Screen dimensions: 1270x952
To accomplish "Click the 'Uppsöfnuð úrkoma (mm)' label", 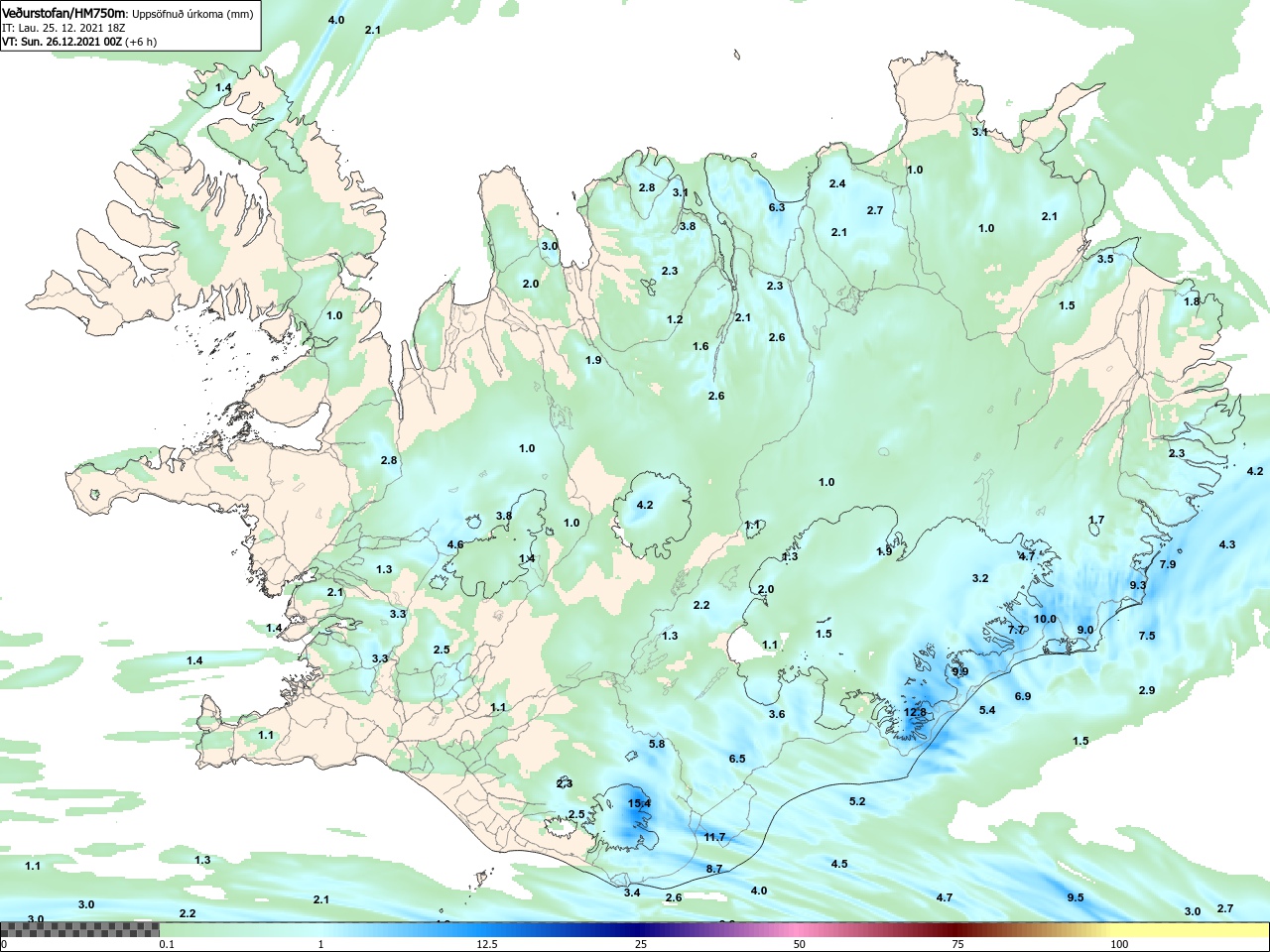I will [192, 14].
